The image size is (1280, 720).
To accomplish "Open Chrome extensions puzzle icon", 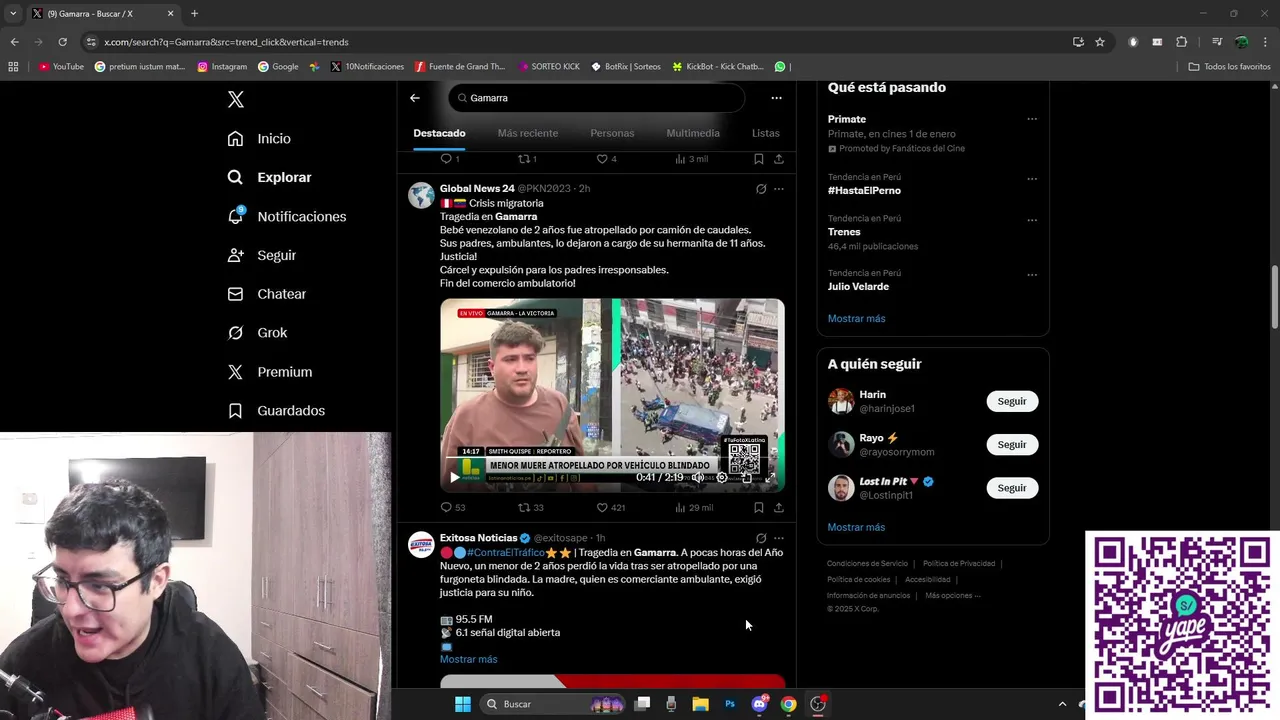I will click(1181, 42).
